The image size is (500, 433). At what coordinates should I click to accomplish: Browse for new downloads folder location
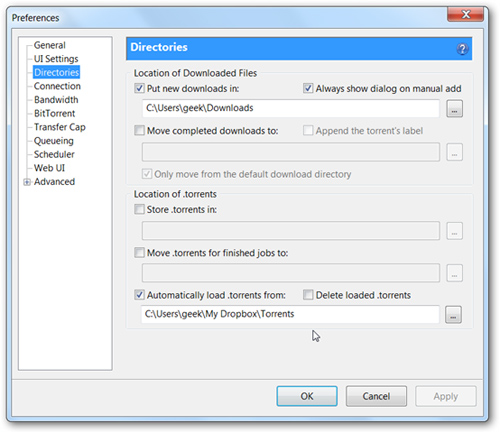pyautogui.click(x=454, y=108)
